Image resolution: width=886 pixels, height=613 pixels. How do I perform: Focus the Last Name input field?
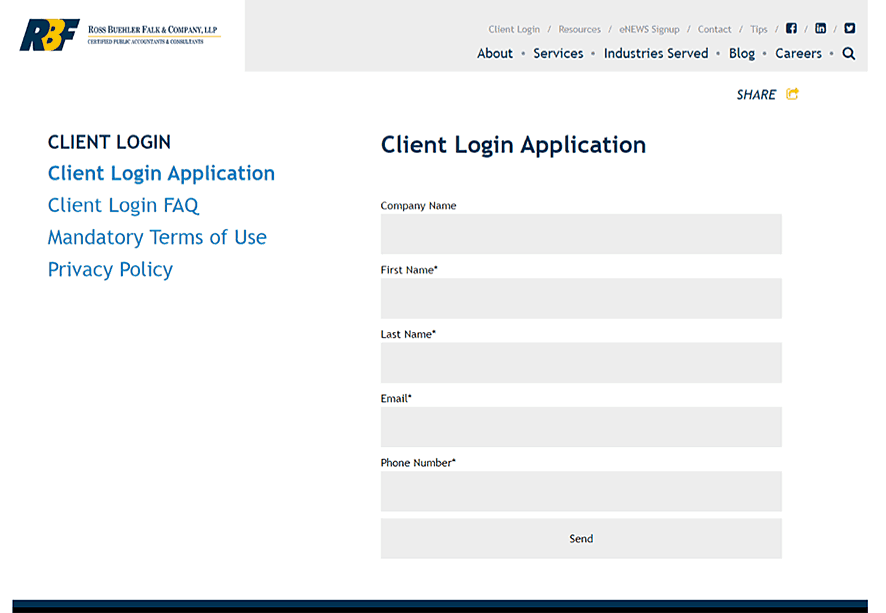tap(581, 363)
